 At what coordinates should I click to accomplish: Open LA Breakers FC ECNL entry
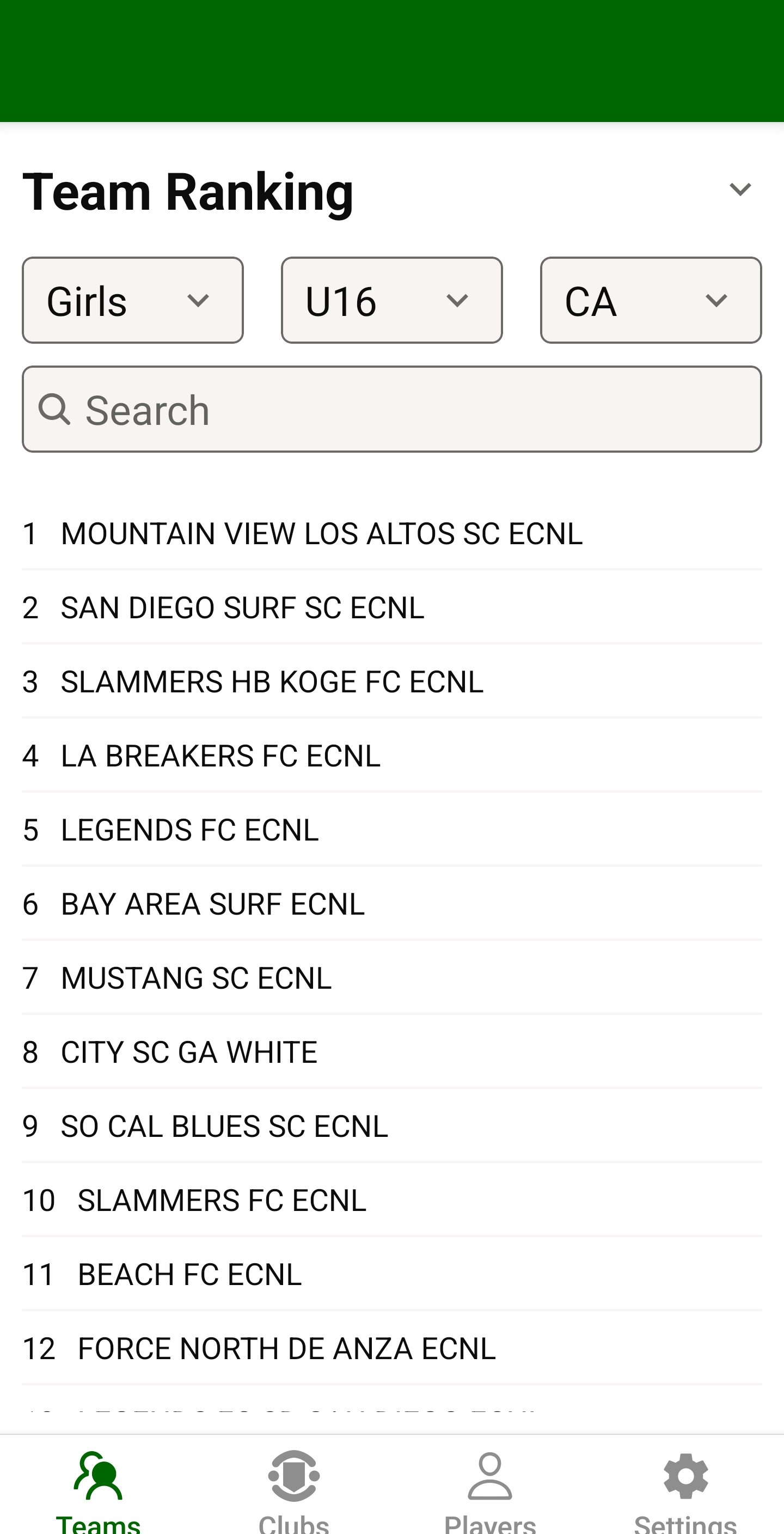point(220,756)
